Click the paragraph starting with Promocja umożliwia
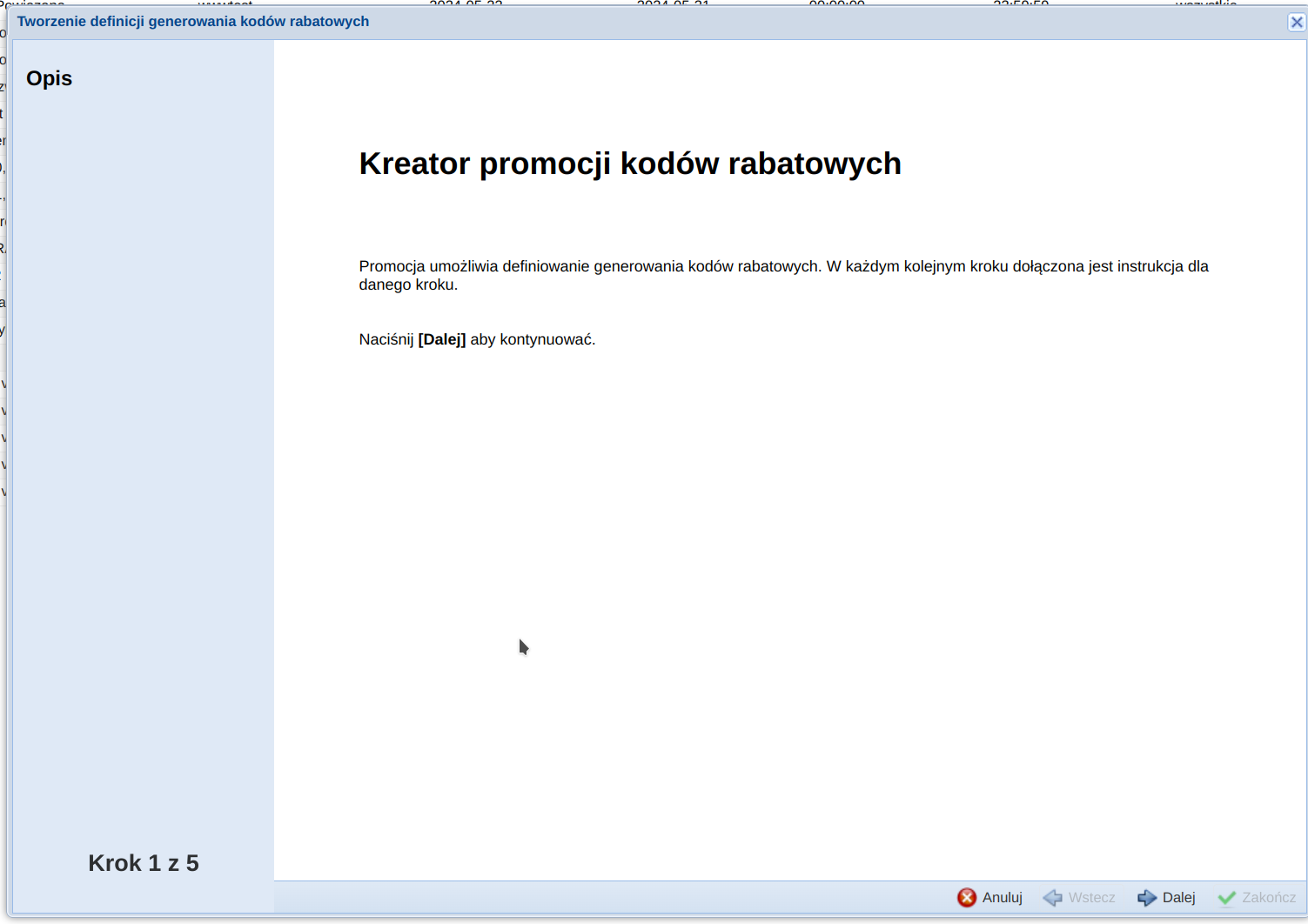Screen dimensions: 1308x924 coord(783,275)
